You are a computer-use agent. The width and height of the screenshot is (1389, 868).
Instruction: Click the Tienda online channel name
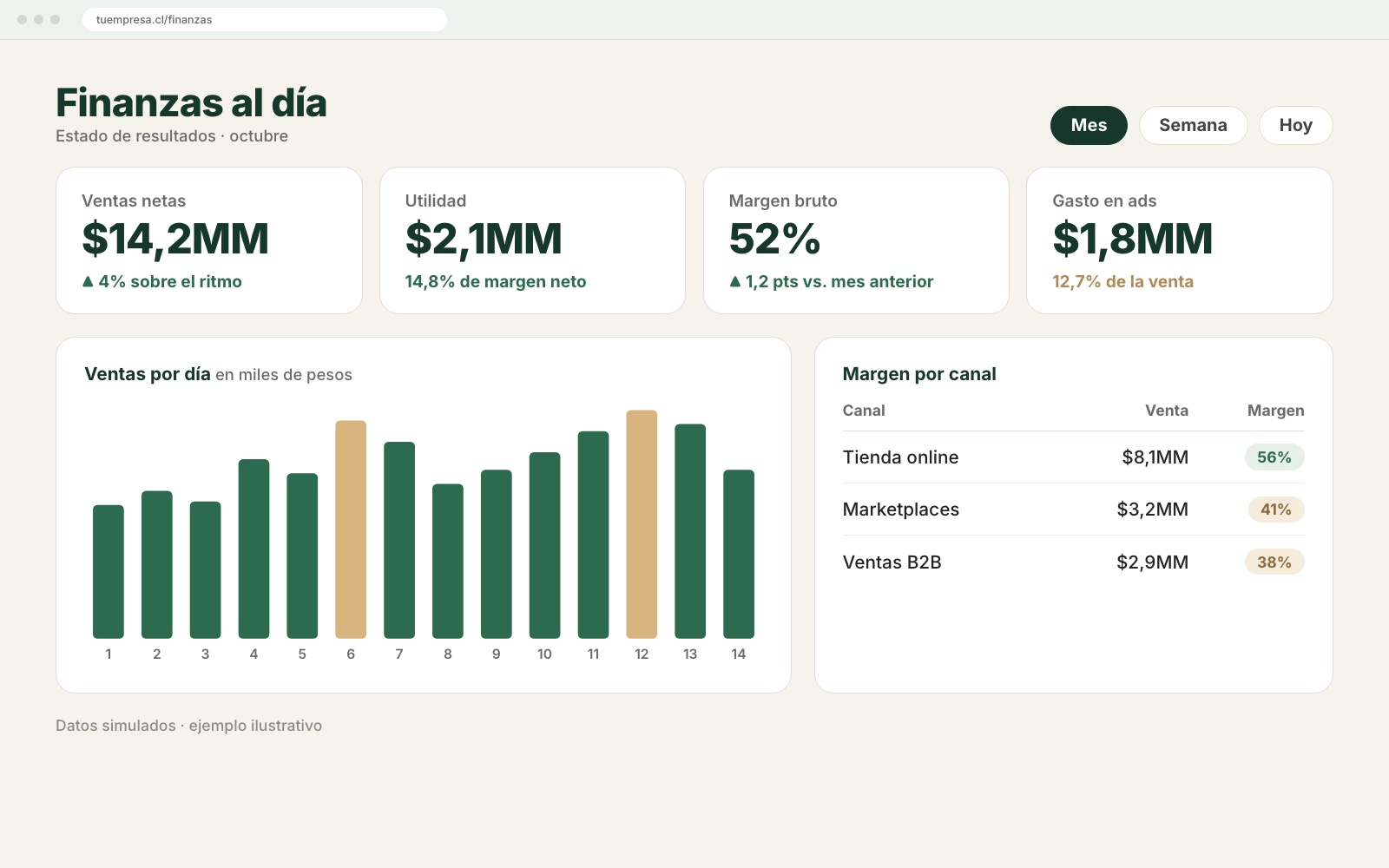pyautogui.click(x=900, y=457)
